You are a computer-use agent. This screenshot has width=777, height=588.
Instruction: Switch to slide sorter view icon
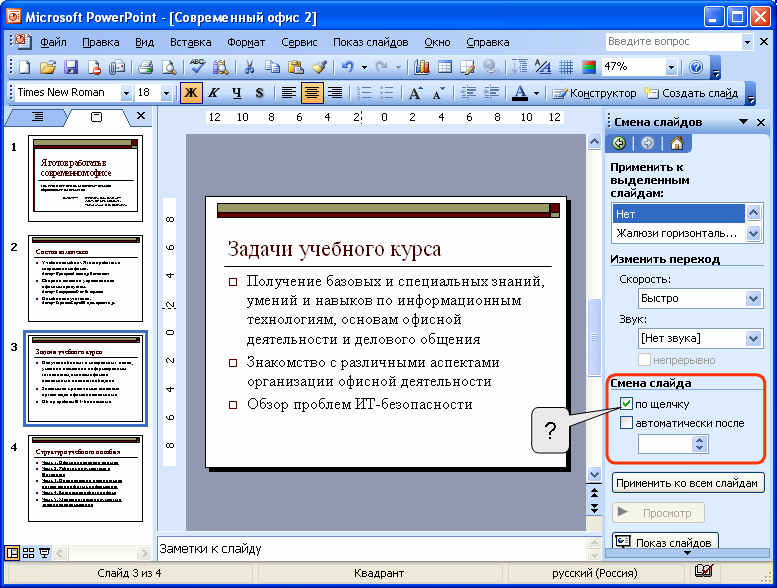[29, 553]
